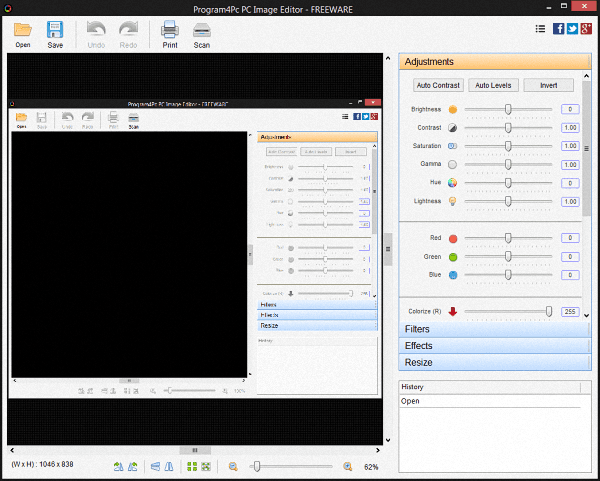Viewport: 600px width, 481px height.
Task: Print the current image
Action: click(x=170, y=34)
